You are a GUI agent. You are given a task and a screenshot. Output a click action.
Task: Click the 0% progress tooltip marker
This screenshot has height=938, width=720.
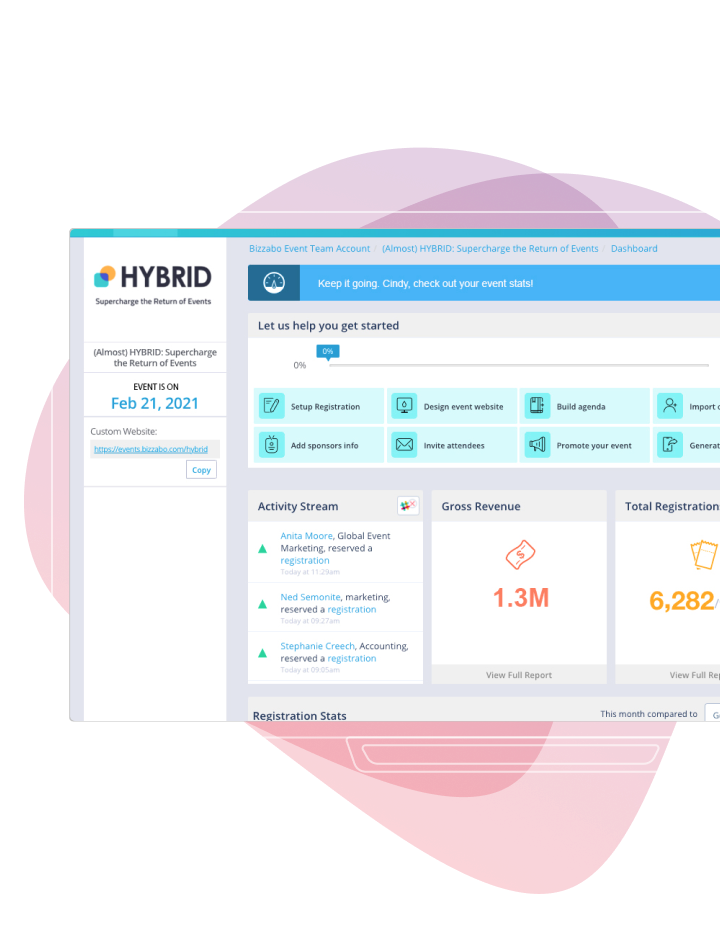(328, 352)
